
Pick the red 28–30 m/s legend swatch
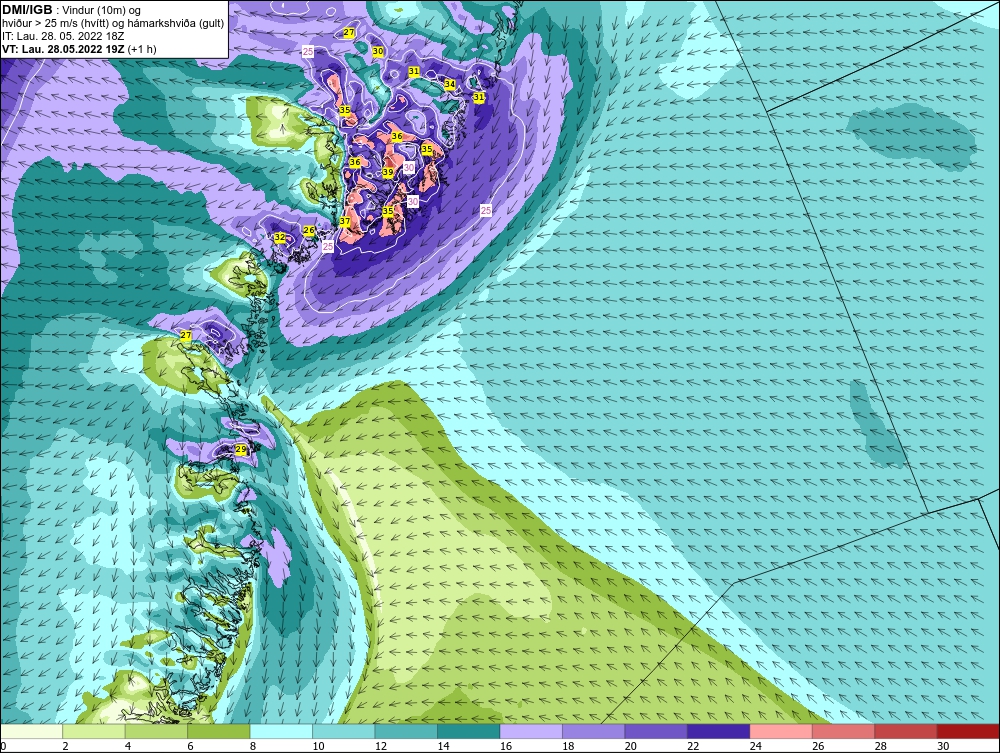click(x=906, y=731)
